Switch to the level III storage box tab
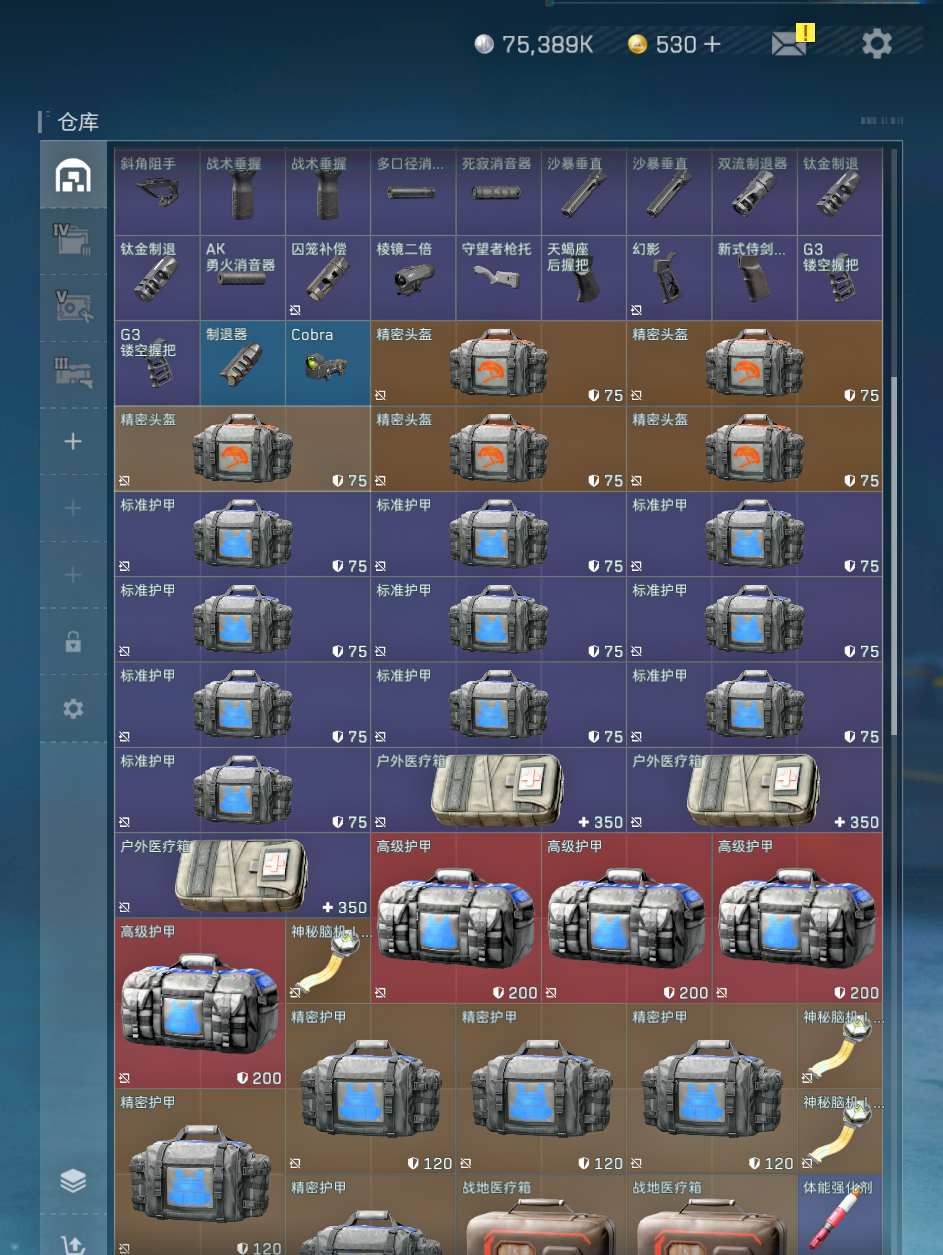943x1255 pixels. point(73,374)
